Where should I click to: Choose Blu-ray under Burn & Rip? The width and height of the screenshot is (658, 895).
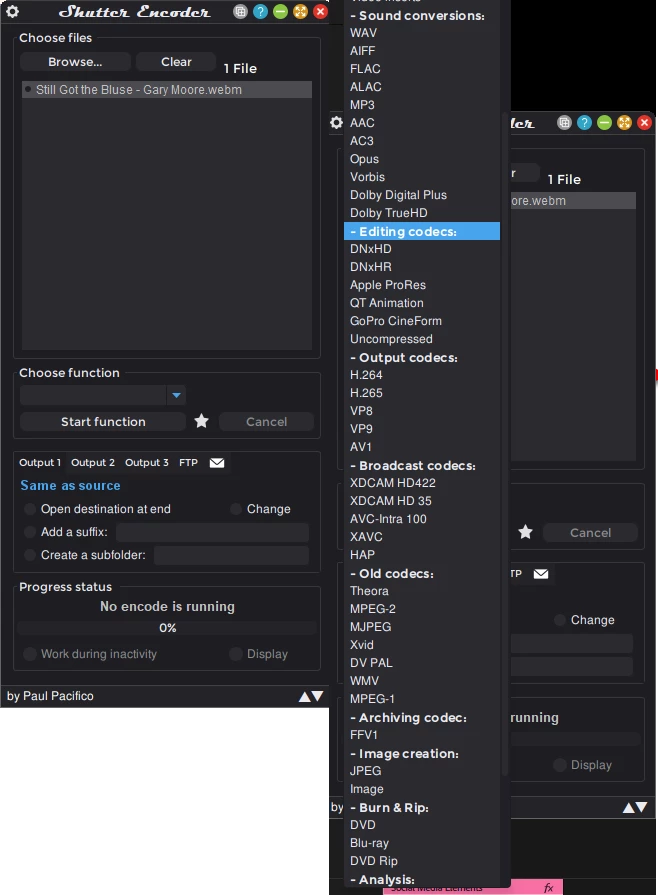369,843
